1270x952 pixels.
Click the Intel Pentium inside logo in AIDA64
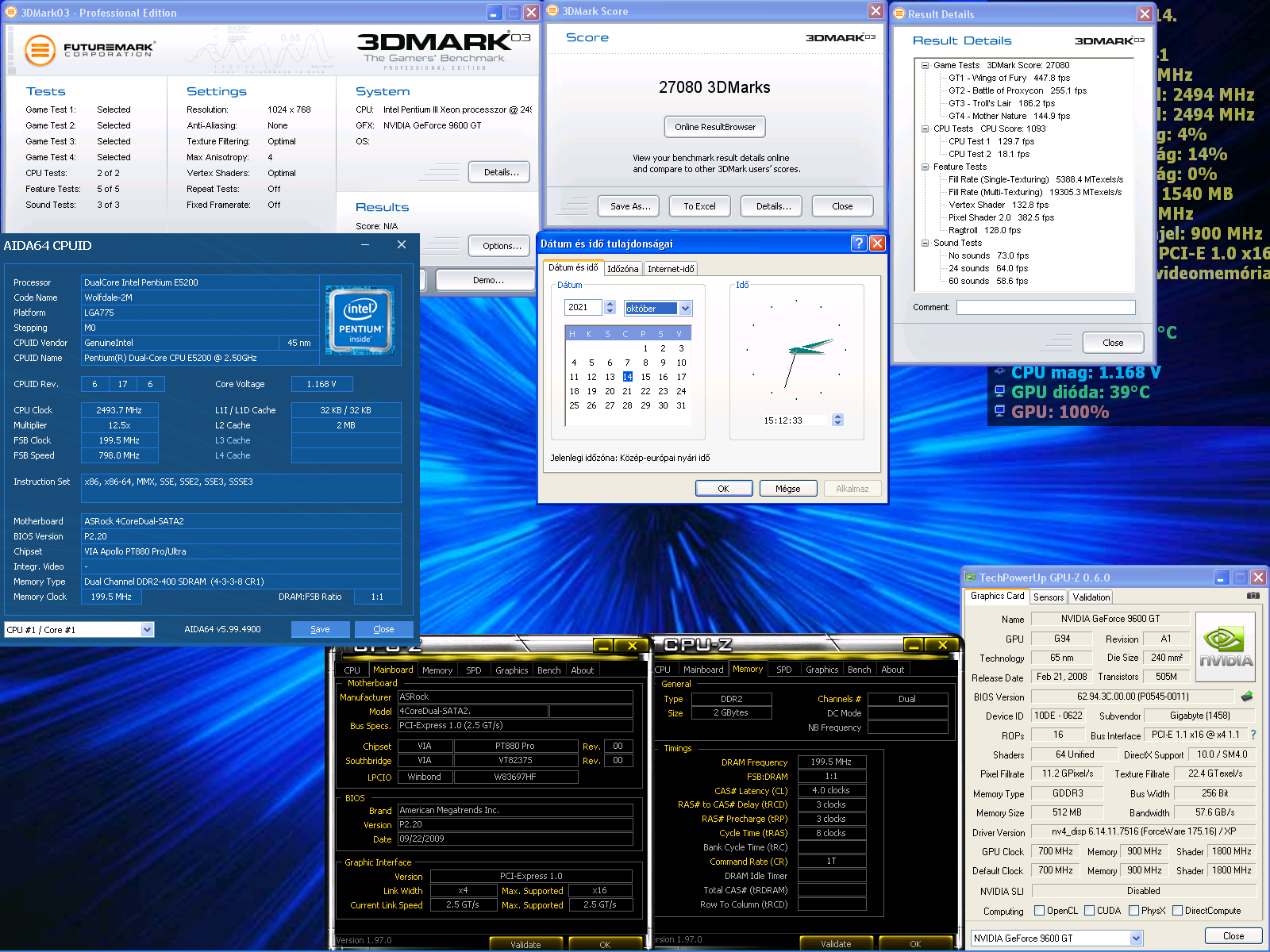(x=360, y=320)
